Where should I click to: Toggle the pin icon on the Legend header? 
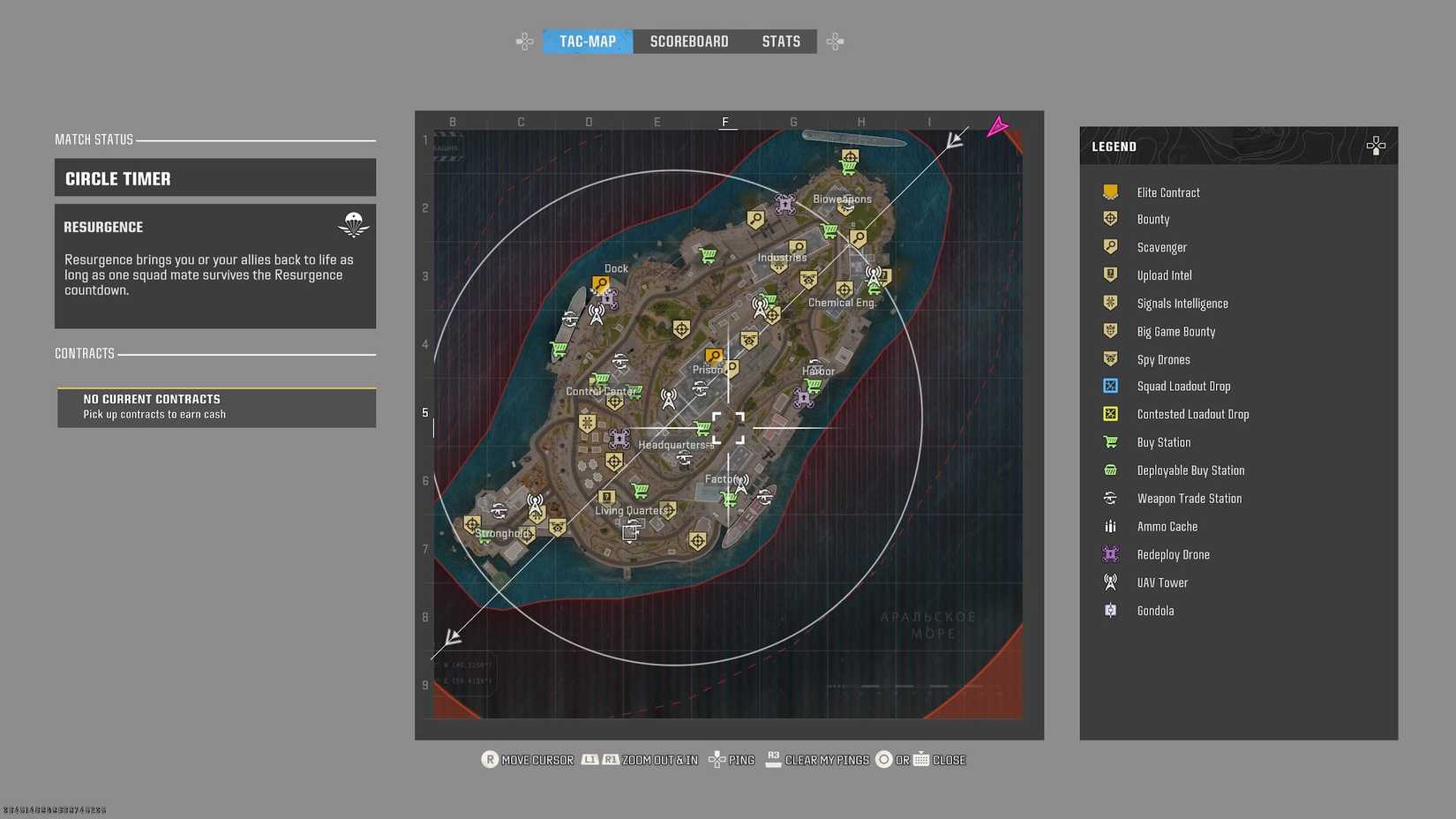coord(1376,146)
